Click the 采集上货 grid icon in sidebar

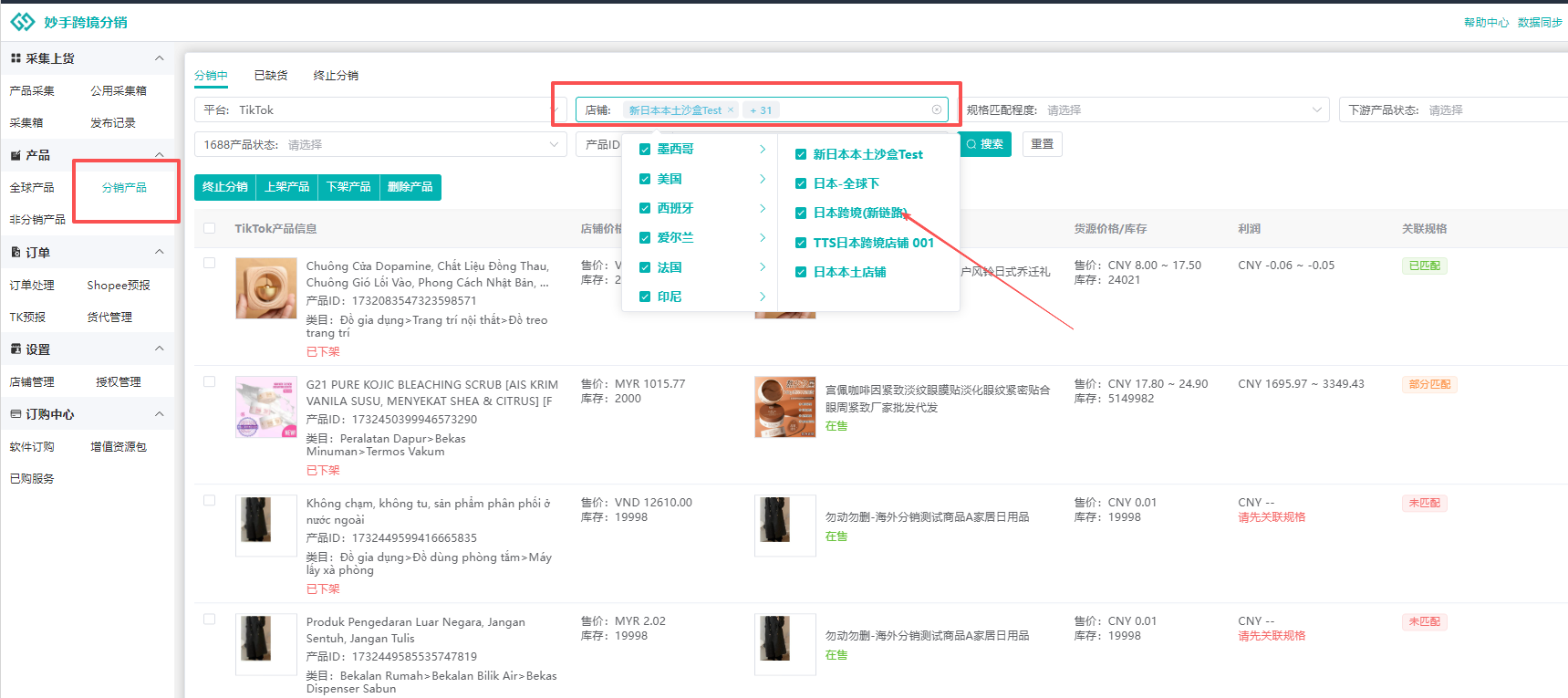pyautogui.click(x=16, y=58)
